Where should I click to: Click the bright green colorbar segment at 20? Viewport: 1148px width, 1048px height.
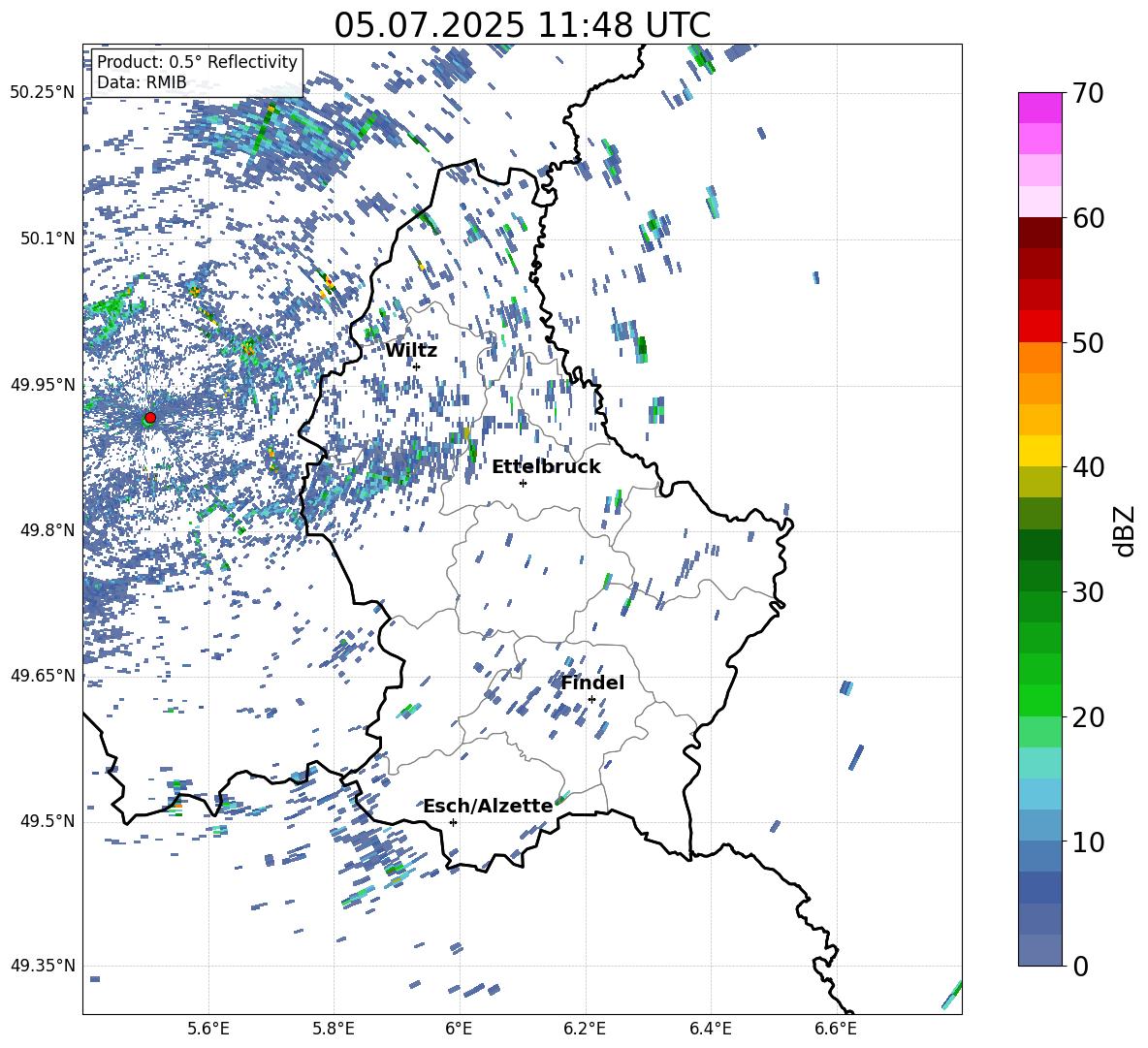pos(1039,700)
